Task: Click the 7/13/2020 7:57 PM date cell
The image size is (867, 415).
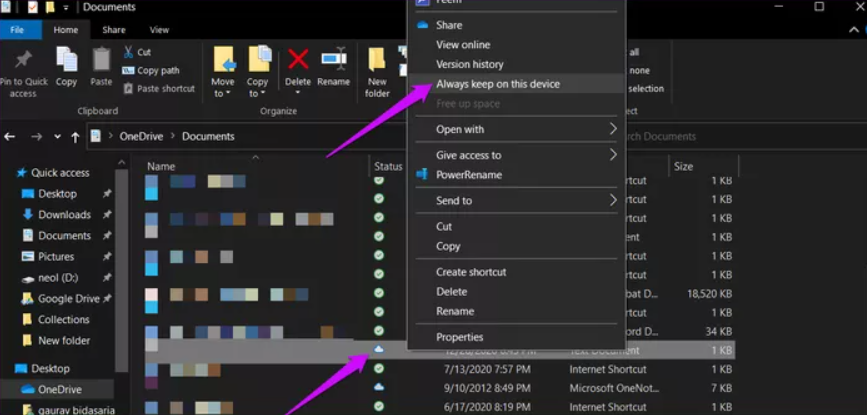Action: [x=487, y=369]
